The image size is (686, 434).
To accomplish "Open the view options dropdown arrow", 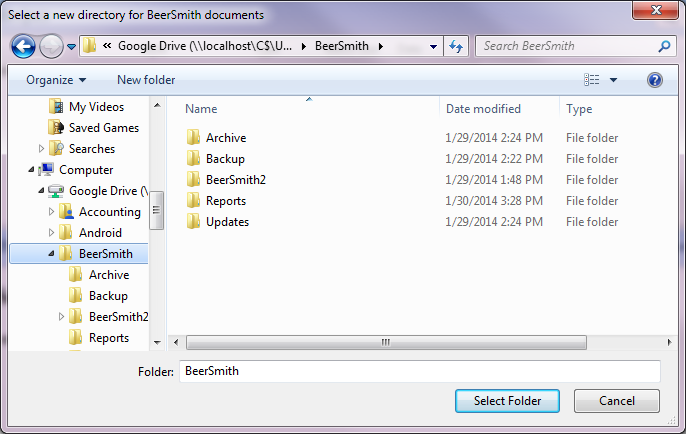I will point(613,80).
